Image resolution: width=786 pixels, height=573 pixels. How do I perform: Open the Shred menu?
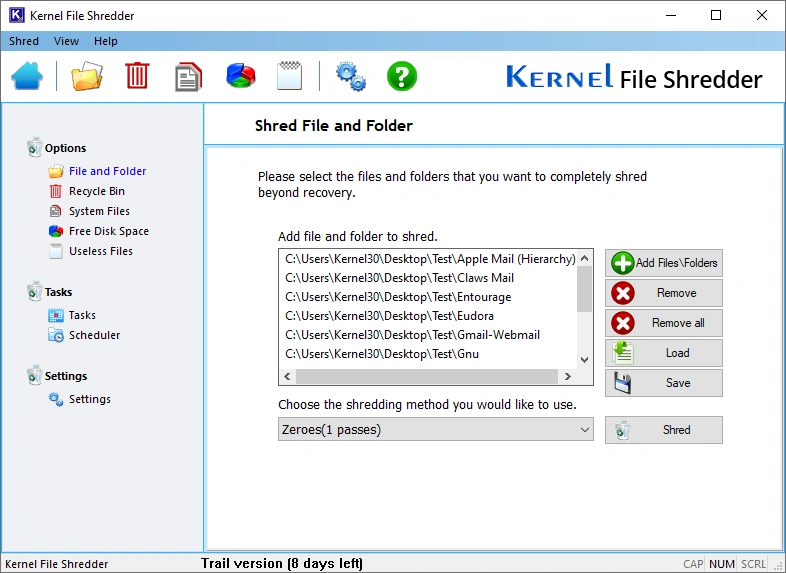click(x=24, y=41)
